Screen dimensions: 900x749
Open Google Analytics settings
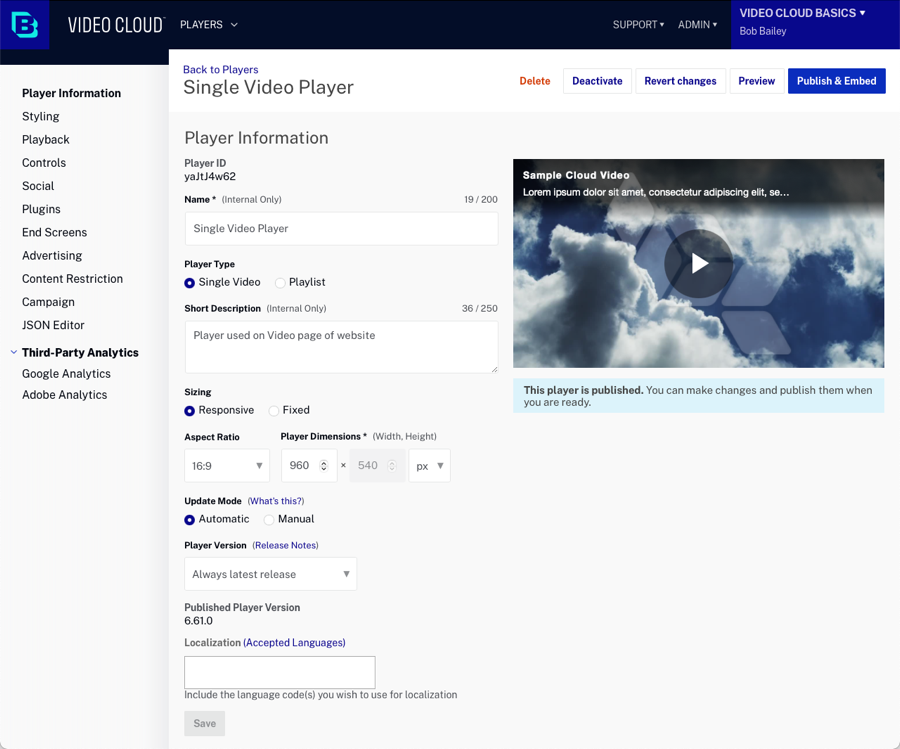pyautogui.click(x=67, y=374)
